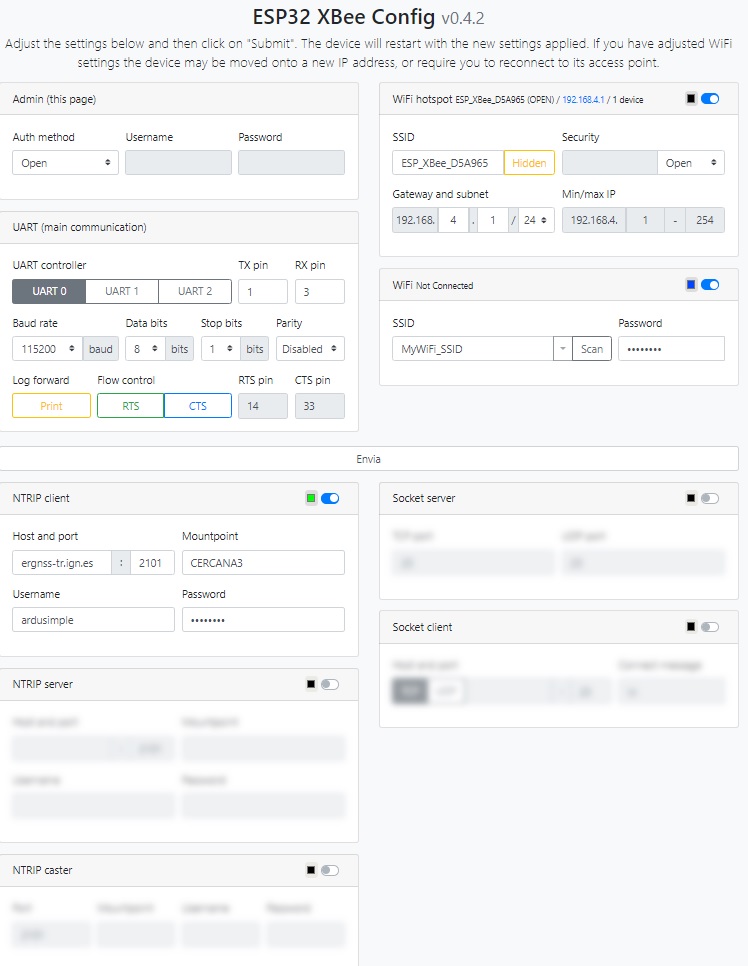Expand the Parity dropdown
This screenshot has height=966, width=748.
[x=310, y=349]
